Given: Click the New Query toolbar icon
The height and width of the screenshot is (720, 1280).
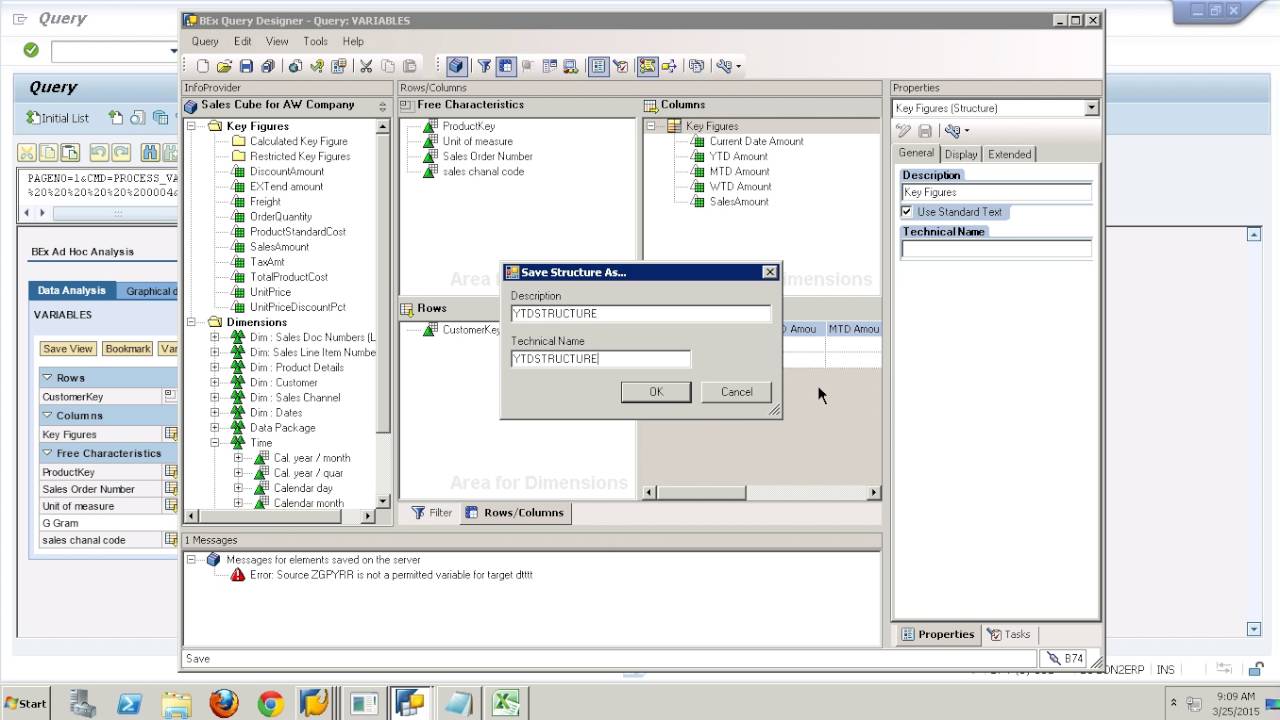Looking at the screenshot, I should pyautogui.click(x=203, y=66).
